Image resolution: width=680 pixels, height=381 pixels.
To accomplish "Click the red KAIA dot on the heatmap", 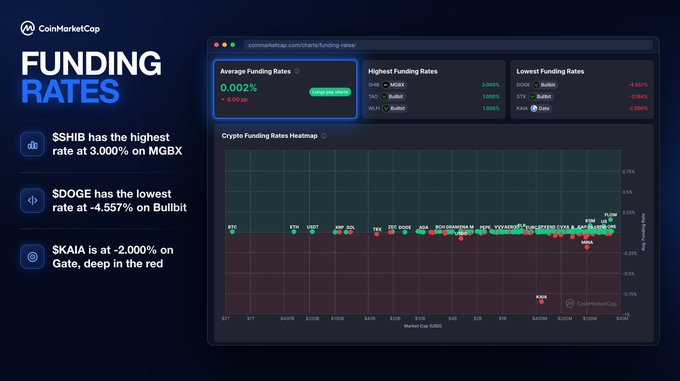I will 541,302.
